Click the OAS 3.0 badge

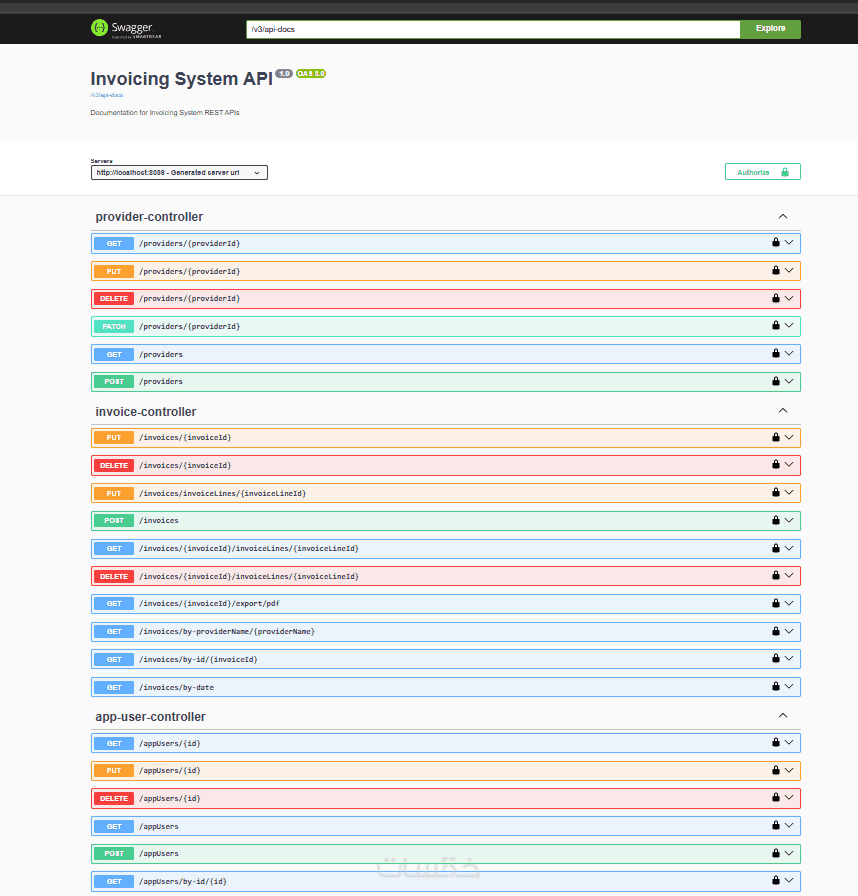tap(311, 74)
